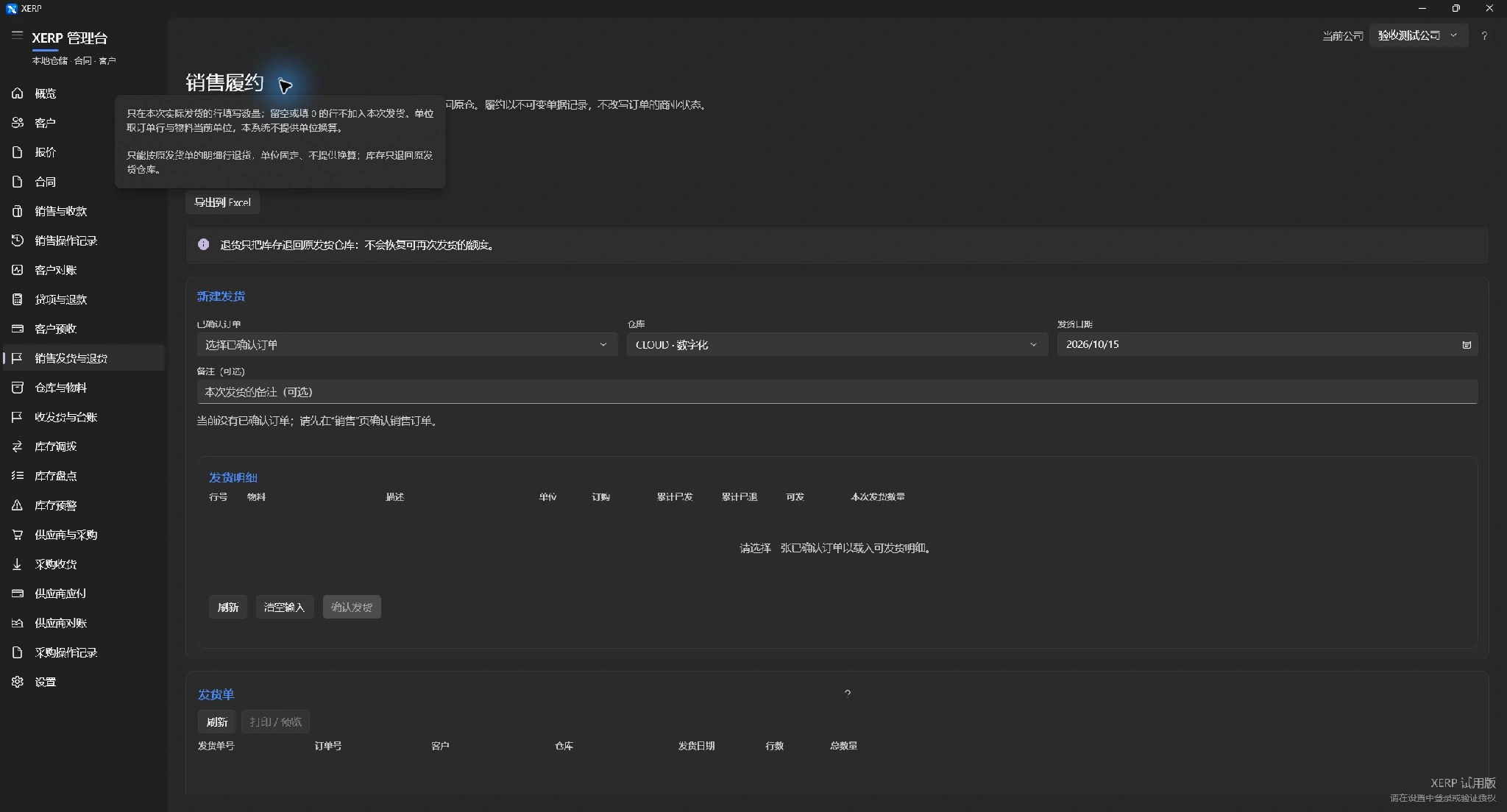
Task: Click 刷新 in the 发货明细 panel
Action: click(228, 607)
